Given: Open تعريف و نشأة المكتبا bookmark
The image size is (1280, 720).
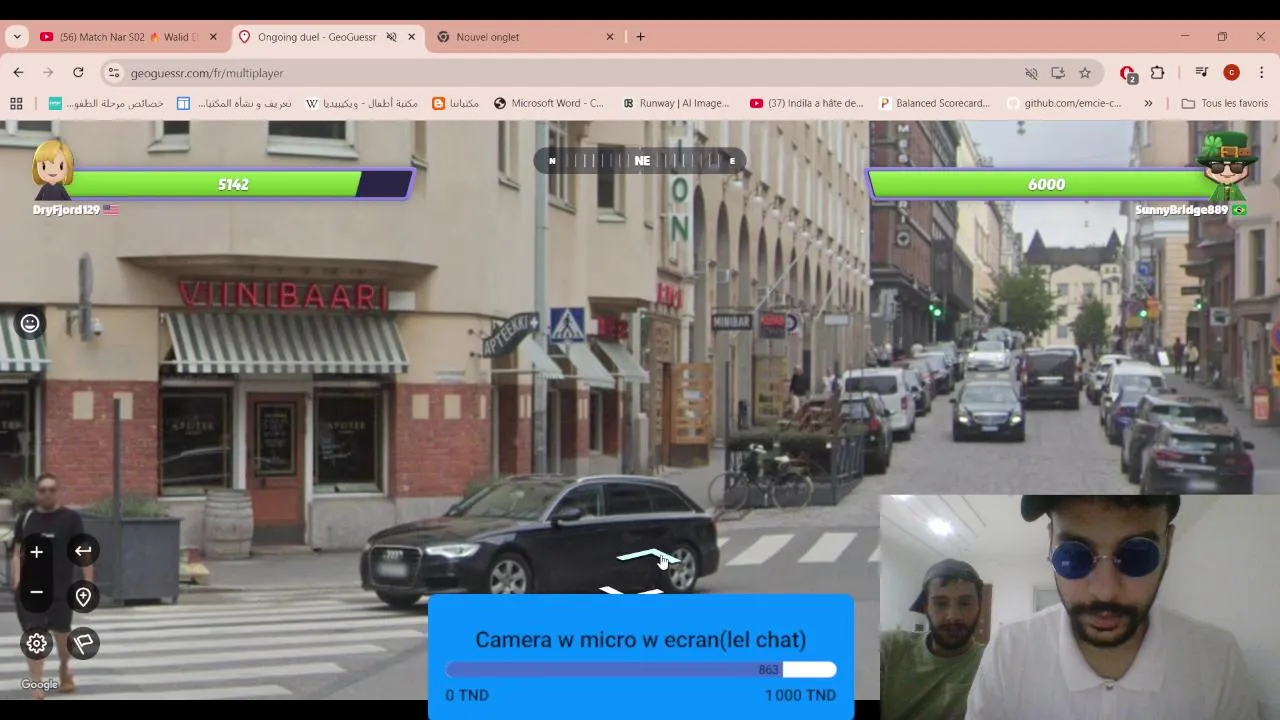Looking at the screenshot, I should point(235,103).
